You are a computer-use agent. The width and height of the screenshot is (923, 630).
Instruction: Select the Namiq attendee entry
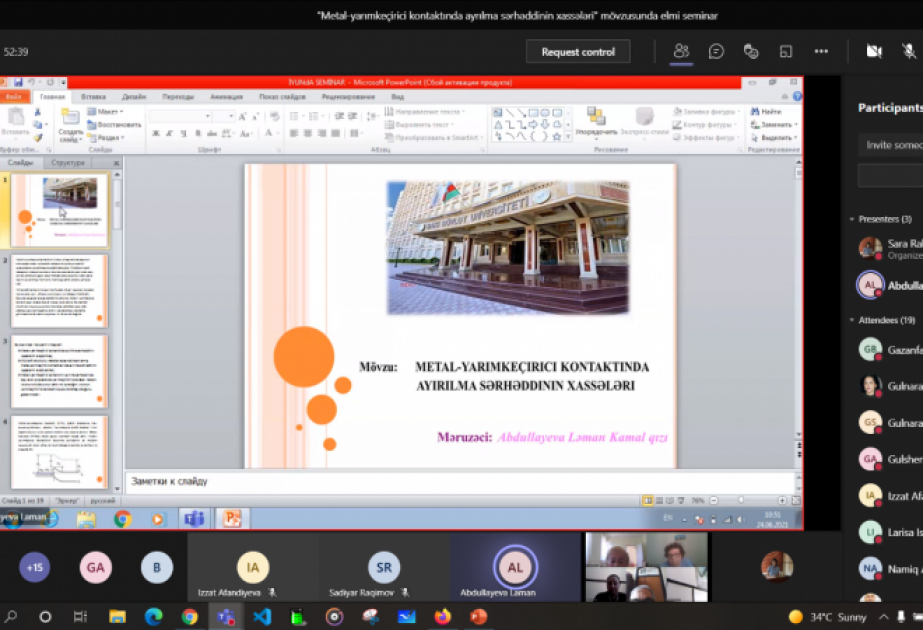tap(889, 569)
